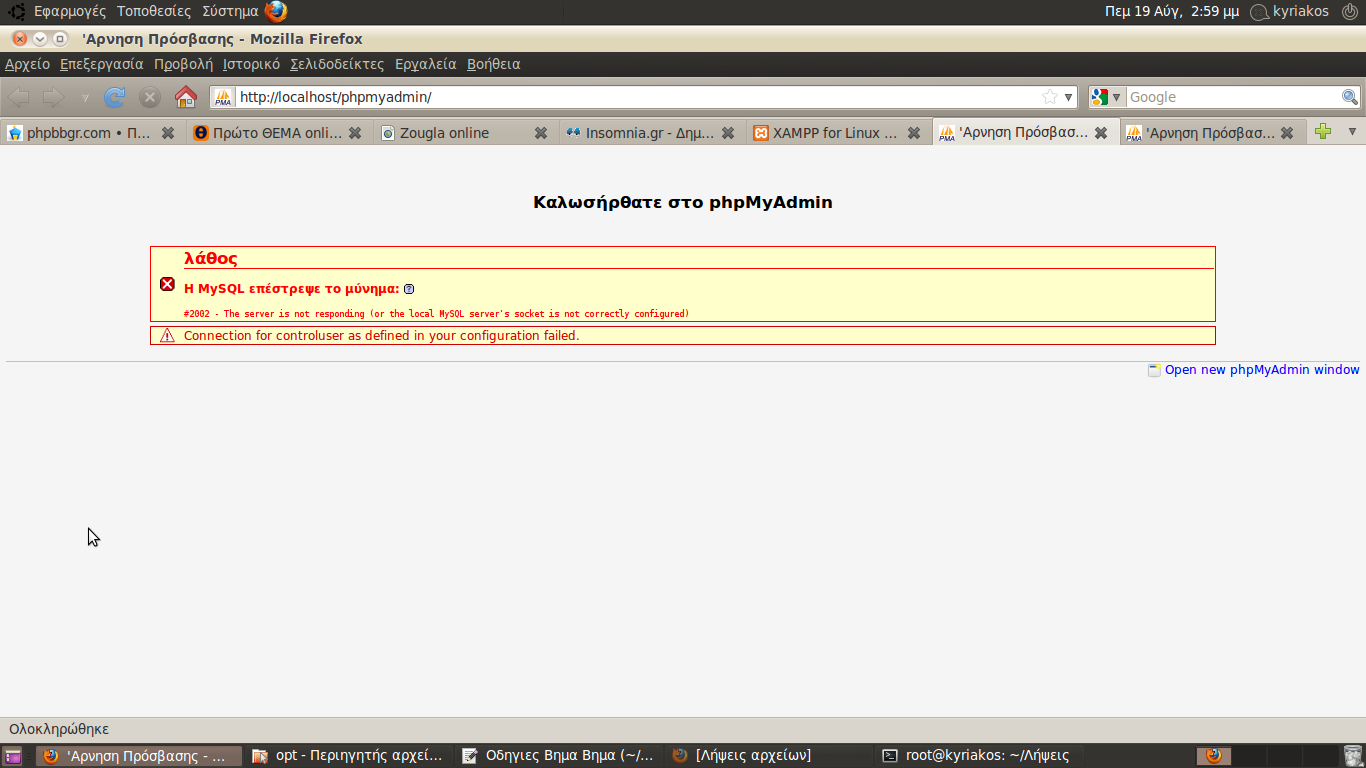Image resolution: width=1366 pixels, height=768 pixels.
Task: Click the Open new phpMyAdmin window link
Action: 1262,370
